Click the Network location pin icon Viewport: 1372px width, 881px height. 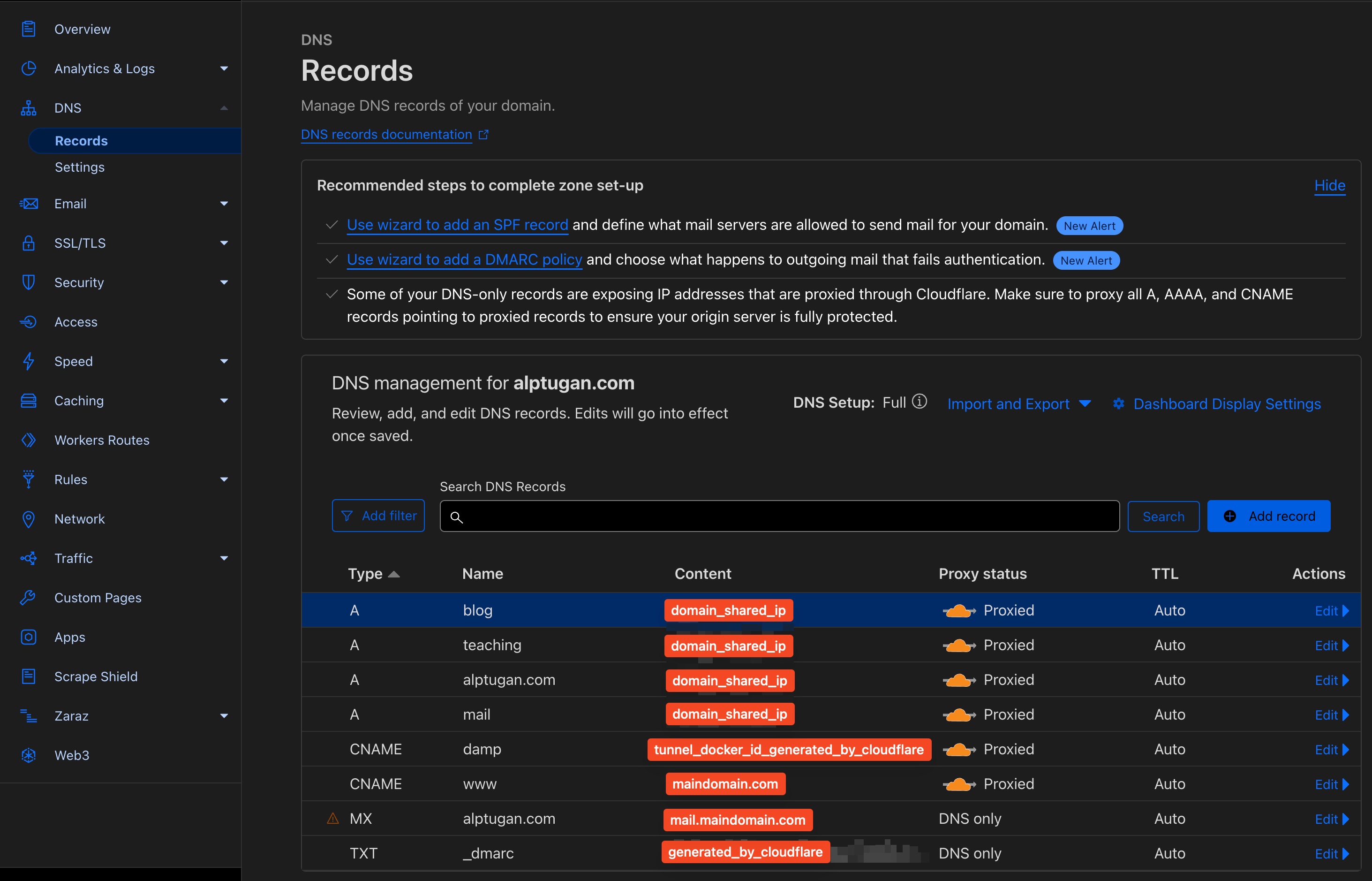29,519
